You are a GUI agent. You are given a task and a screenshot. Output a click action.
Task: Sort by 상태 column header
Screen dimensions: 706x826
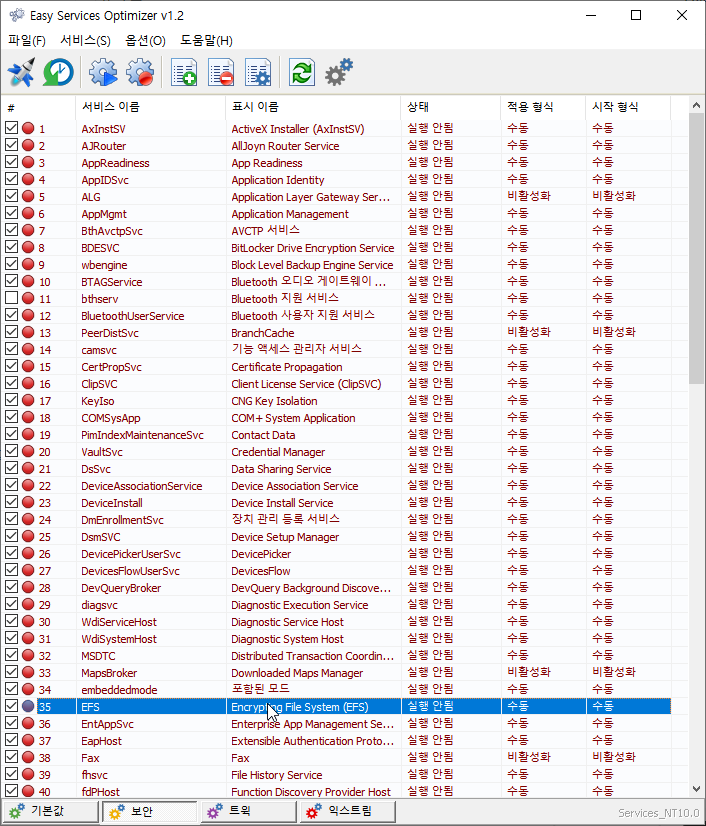pos(450,107)
